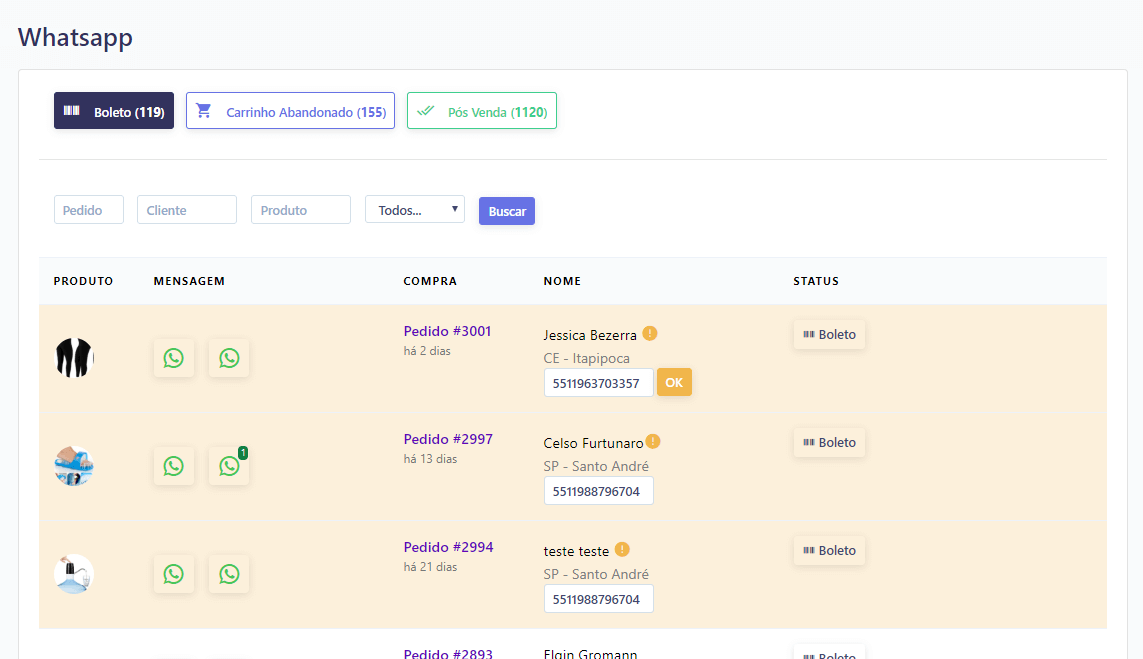
Task: Click the NOME column header
Action: (x=562, y=281)
